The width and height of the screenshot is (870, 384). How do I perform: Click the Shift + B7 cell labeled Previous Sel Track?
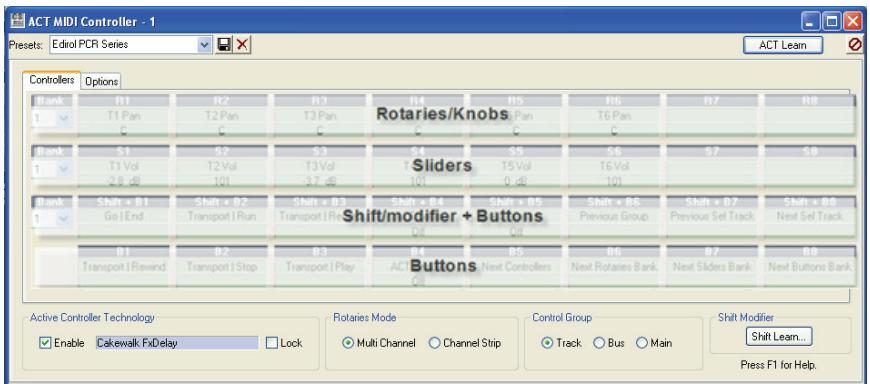(712, 217)
